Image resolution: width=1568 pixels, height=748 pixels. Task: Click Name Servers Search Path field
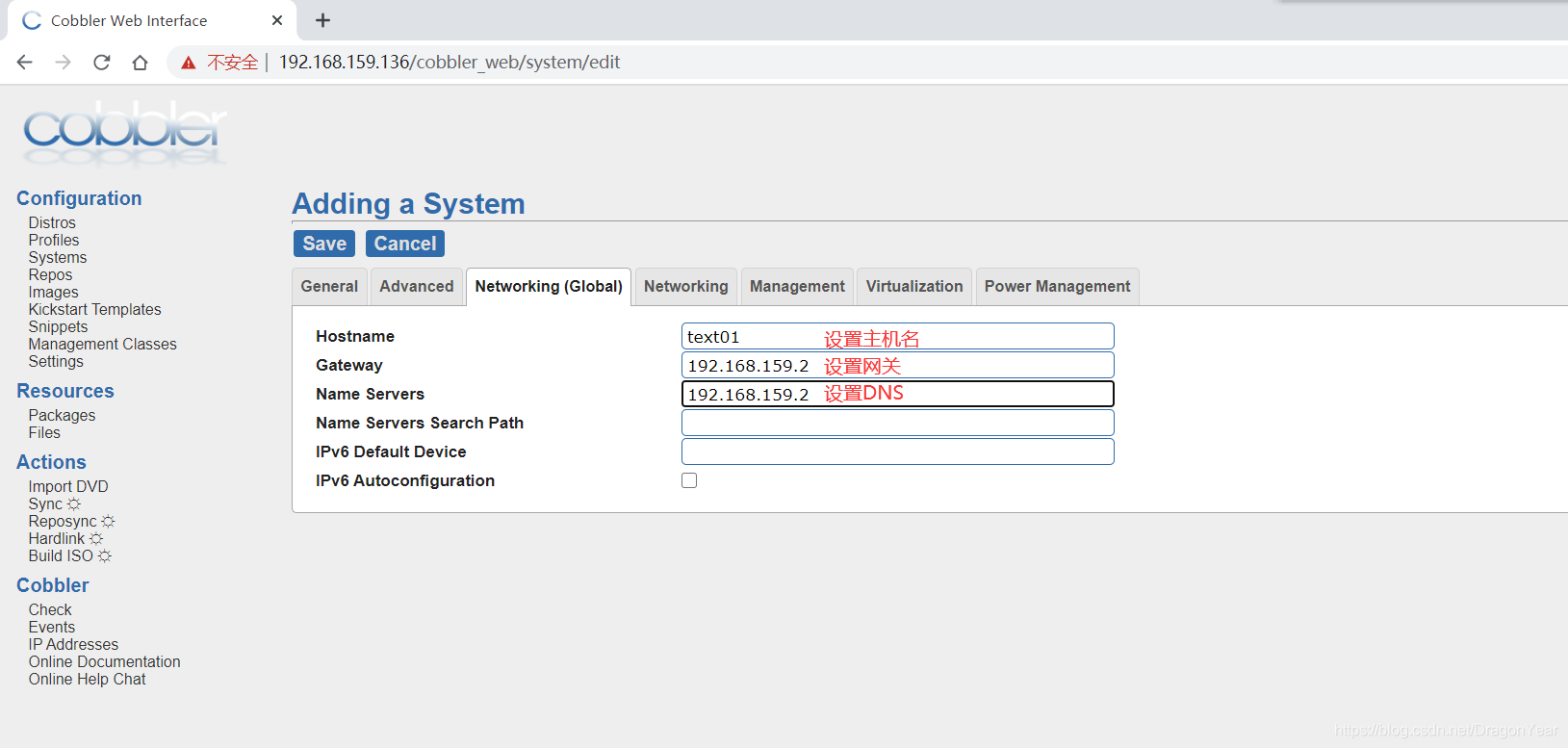[898, 423]
